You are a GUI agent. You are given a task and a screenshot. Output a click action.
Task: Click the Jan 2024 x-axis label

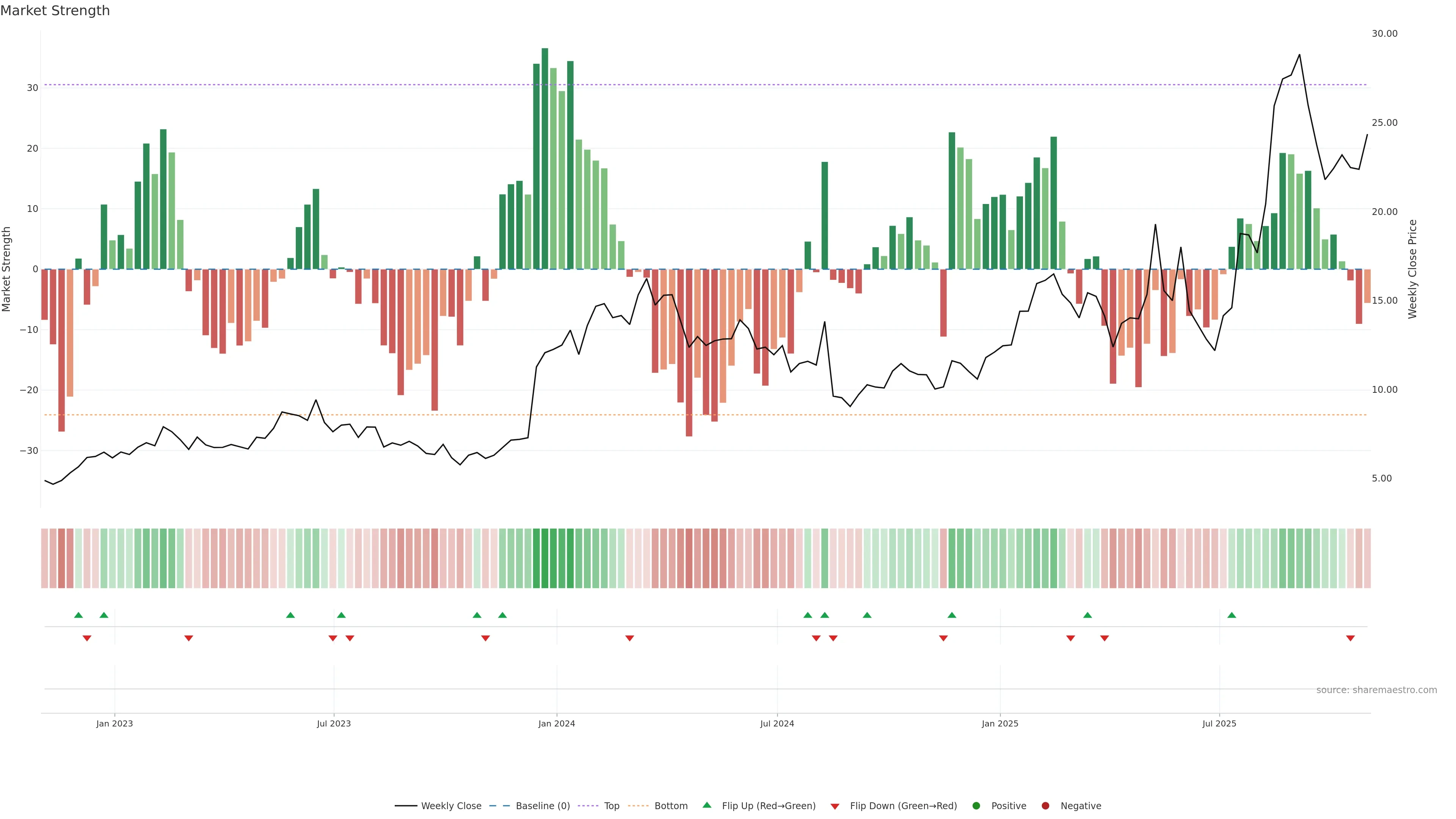click(x=556, y=723)
